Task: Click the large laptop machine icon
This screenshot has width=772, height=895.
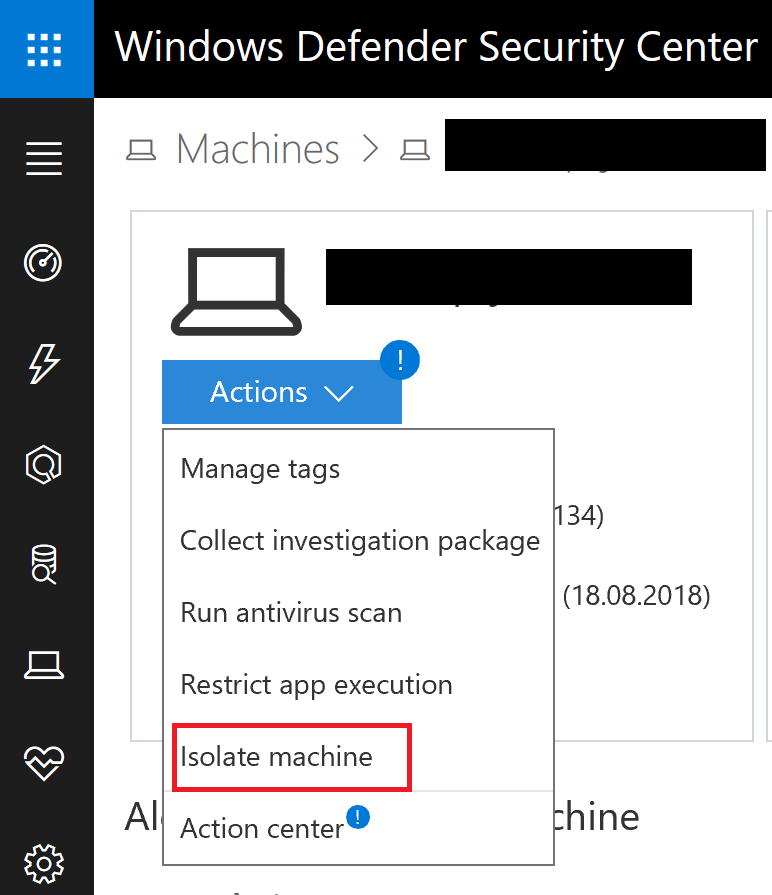Action: (236, 292)
